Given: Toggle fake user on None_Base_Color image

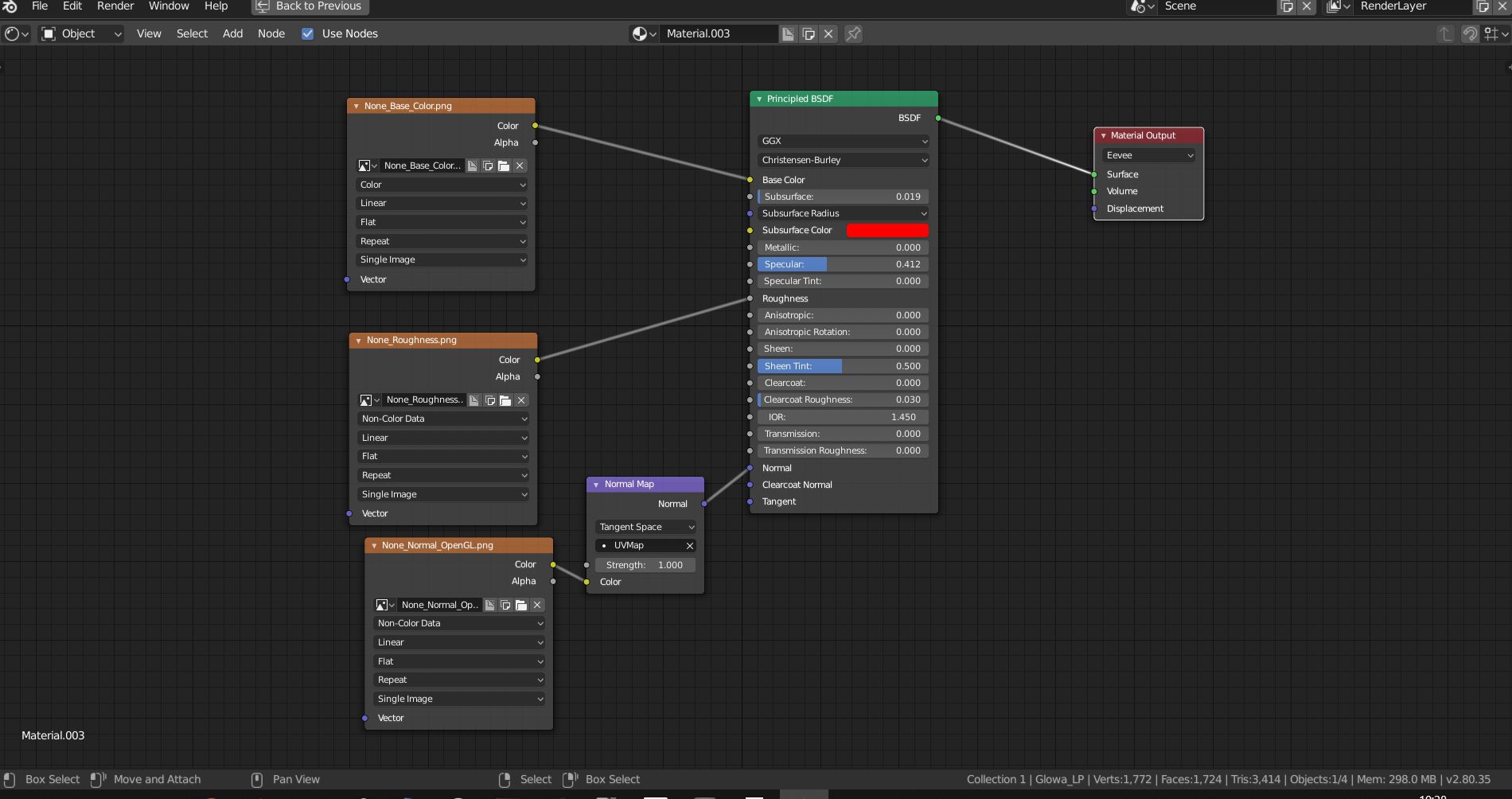Looking at the screenshot, I should tap(472, 166).
